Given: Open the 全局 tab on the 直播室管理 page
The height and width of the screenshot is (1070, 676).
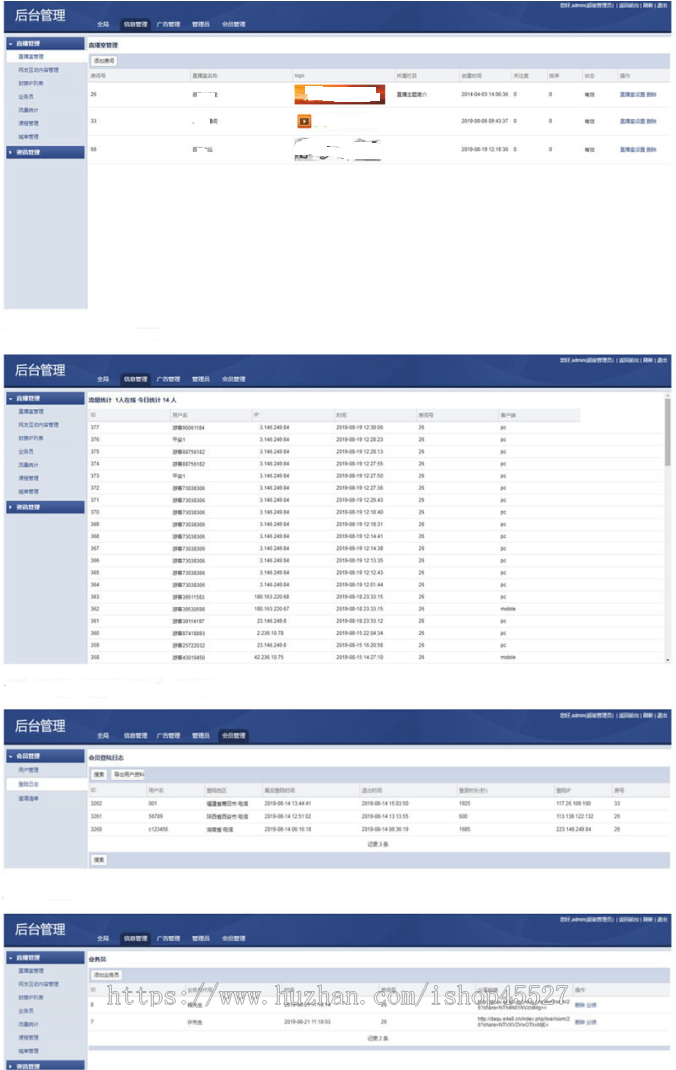Looking at the screenshot, I should pyautogui.click(x=103, y=24).
